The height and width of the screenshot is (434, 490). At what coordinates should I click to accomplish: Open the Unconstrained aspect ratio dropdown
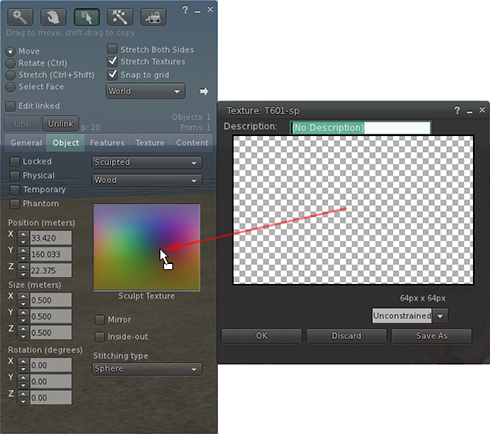click(410, 316)
